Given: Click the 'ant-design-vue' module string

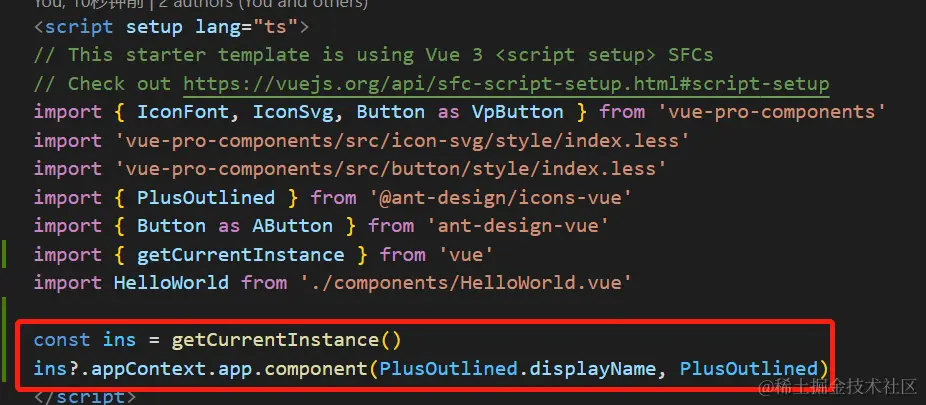Looking at the screenshot, I should point(518,226).
